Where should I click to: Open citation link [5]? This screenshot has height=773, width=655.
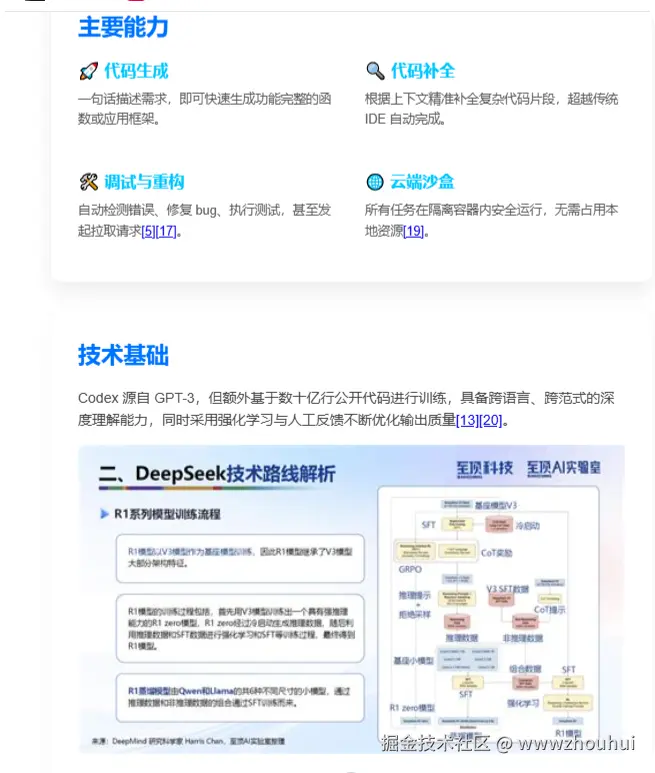[148, 231]
